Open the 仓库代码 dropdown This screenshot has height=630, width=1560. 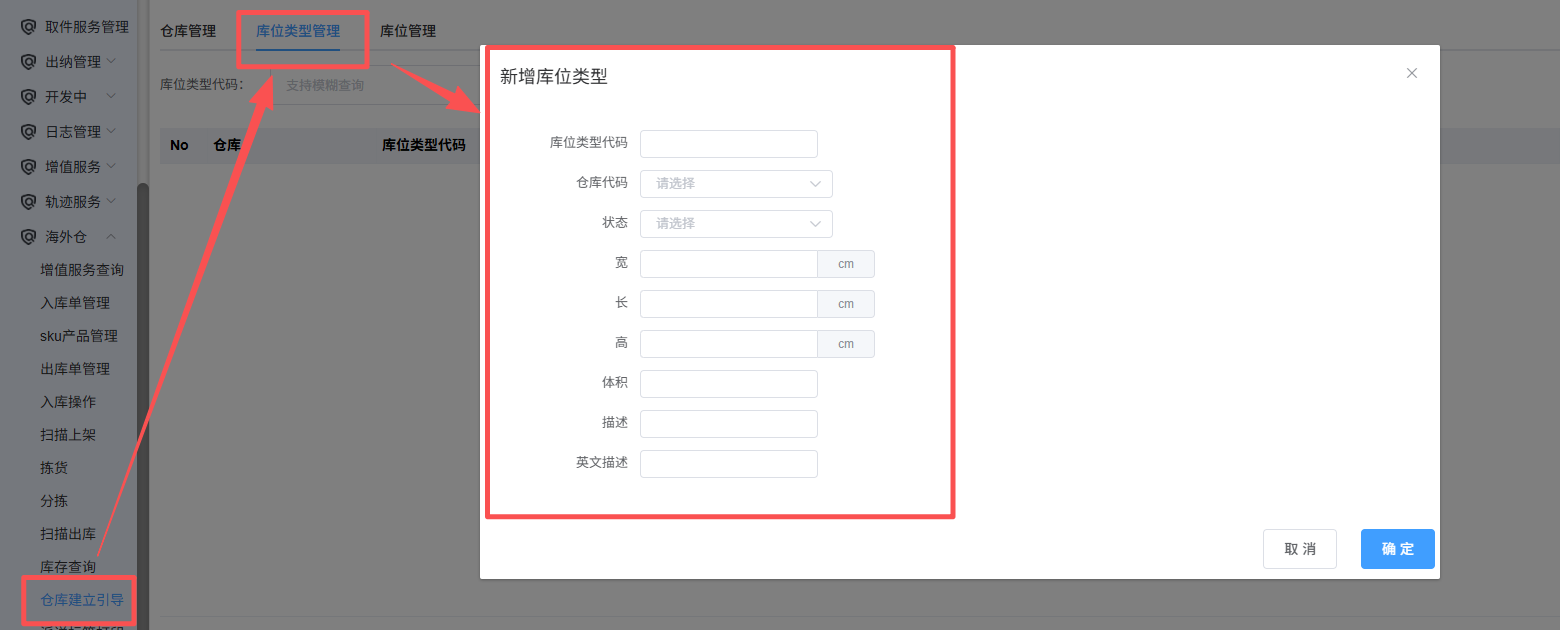736,184
